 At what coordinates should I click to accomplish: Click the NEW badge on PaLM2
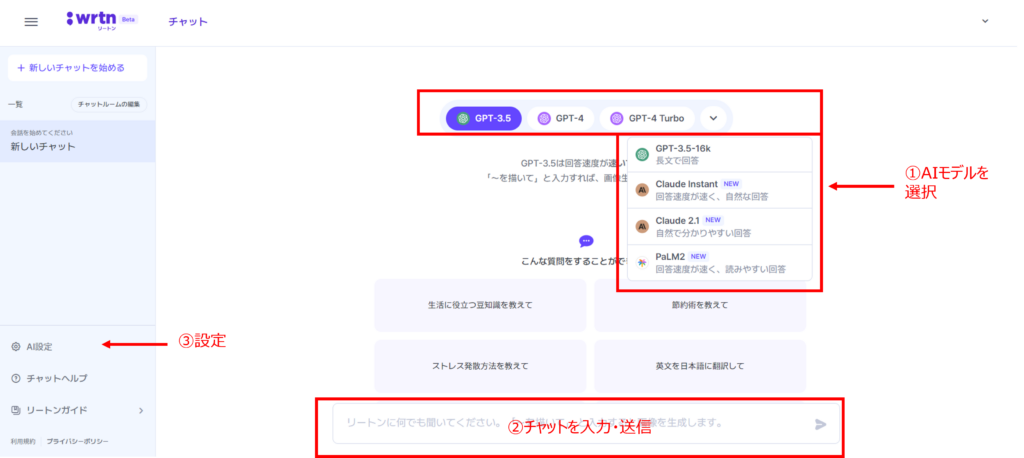[698, 257]
